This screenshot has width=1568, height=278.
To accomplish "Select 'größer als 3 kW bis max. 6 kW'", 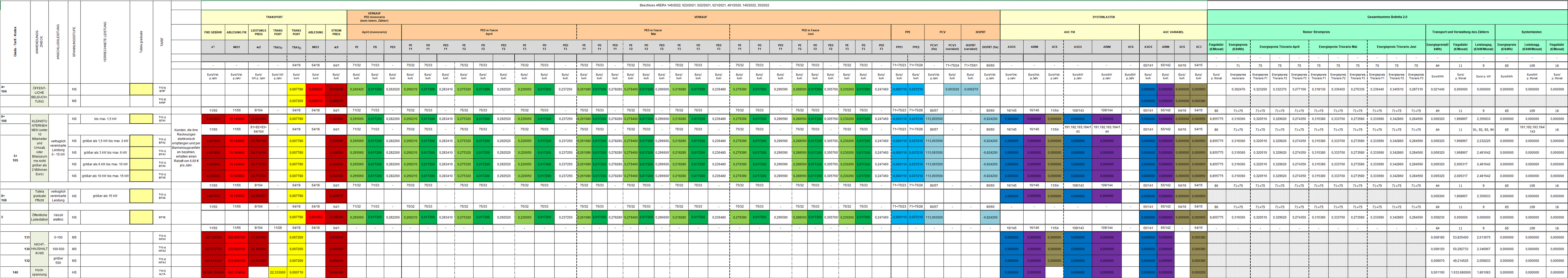I will 105,153.
